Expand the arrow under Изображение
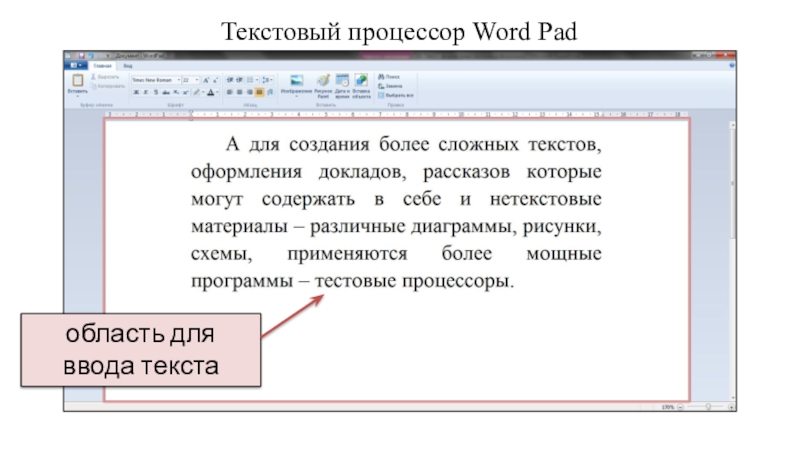The width and height of the screenshot is (800, 450). point(296,96)
